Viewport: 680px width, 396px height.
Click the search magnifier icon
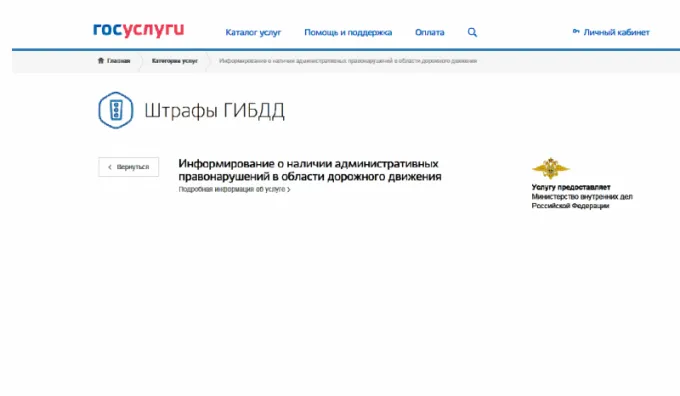point(472,32)
